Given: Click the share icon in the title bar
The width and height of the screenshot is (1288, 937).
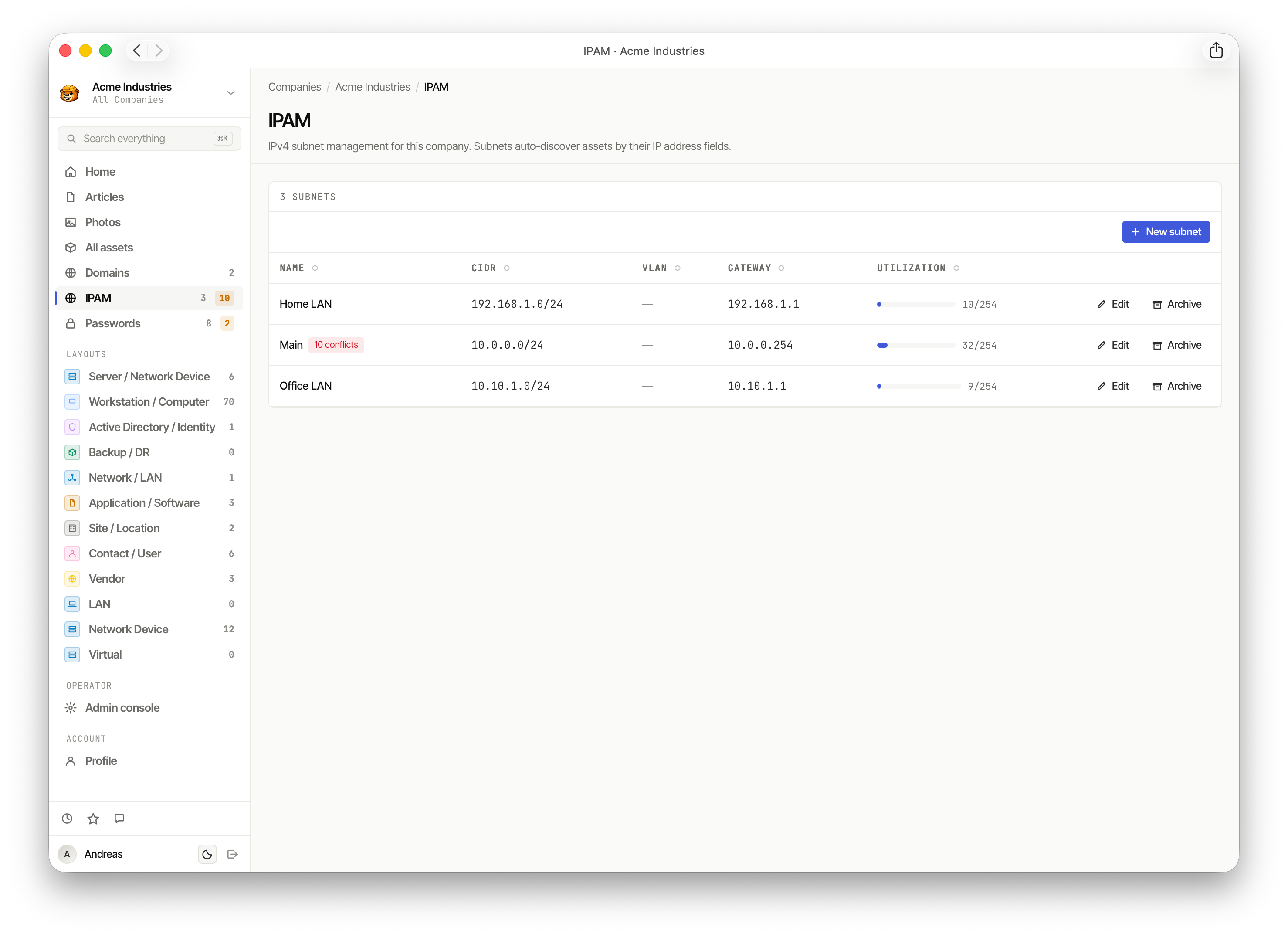Looking at the screenshot, I should (1215, 51).
